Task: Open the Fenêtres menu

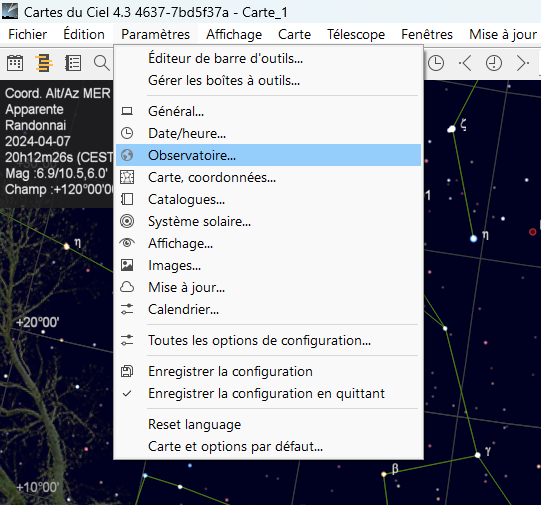Action: pyautogui.click(x=427, y=34)
